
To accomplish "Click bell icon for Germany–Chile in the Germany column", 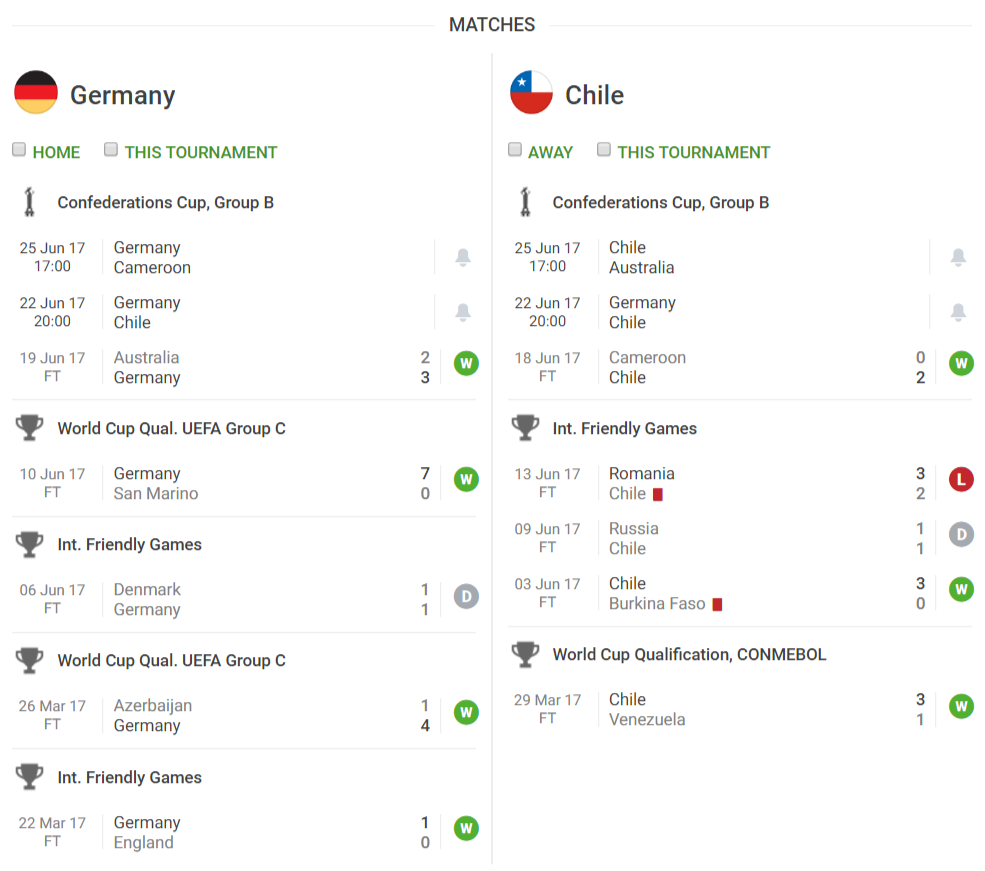I will coord(463,312).
